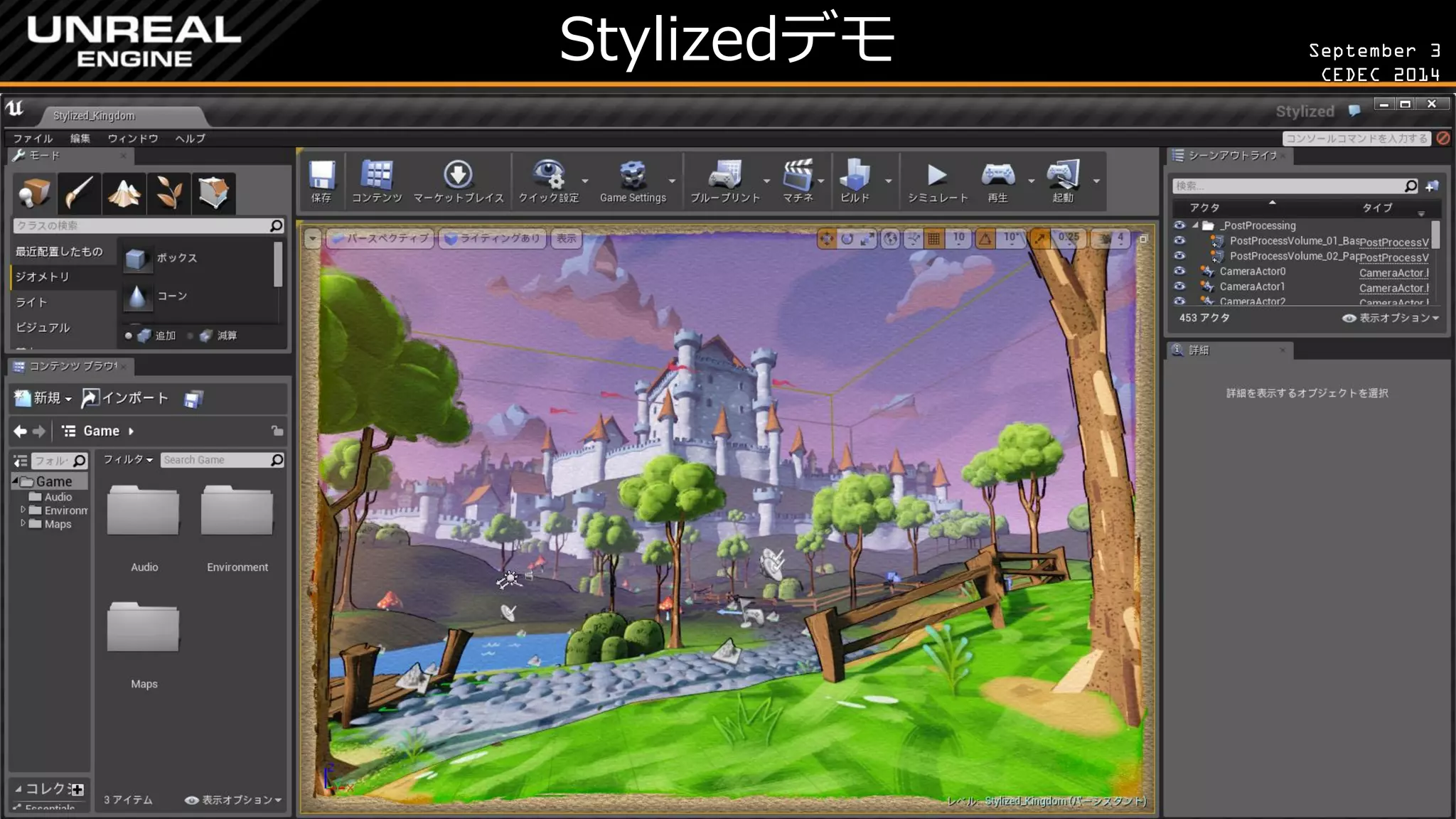Open Scene Outliner View Options (表示オプション)
The width and height of the screenshot is (1456, 819).
pos(1391,318)
